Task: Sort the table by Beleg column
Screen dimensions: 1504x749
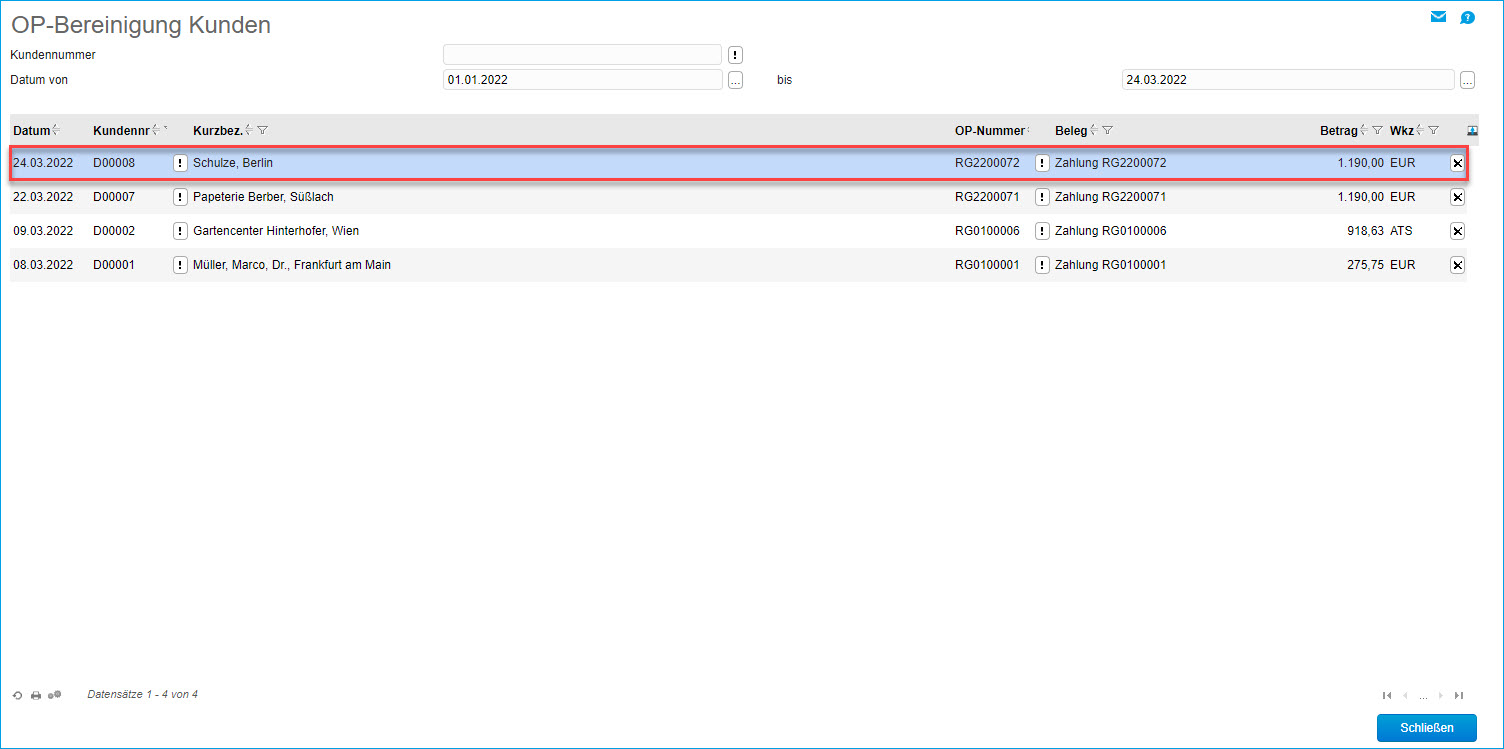Action: (x=1094, y=130)
